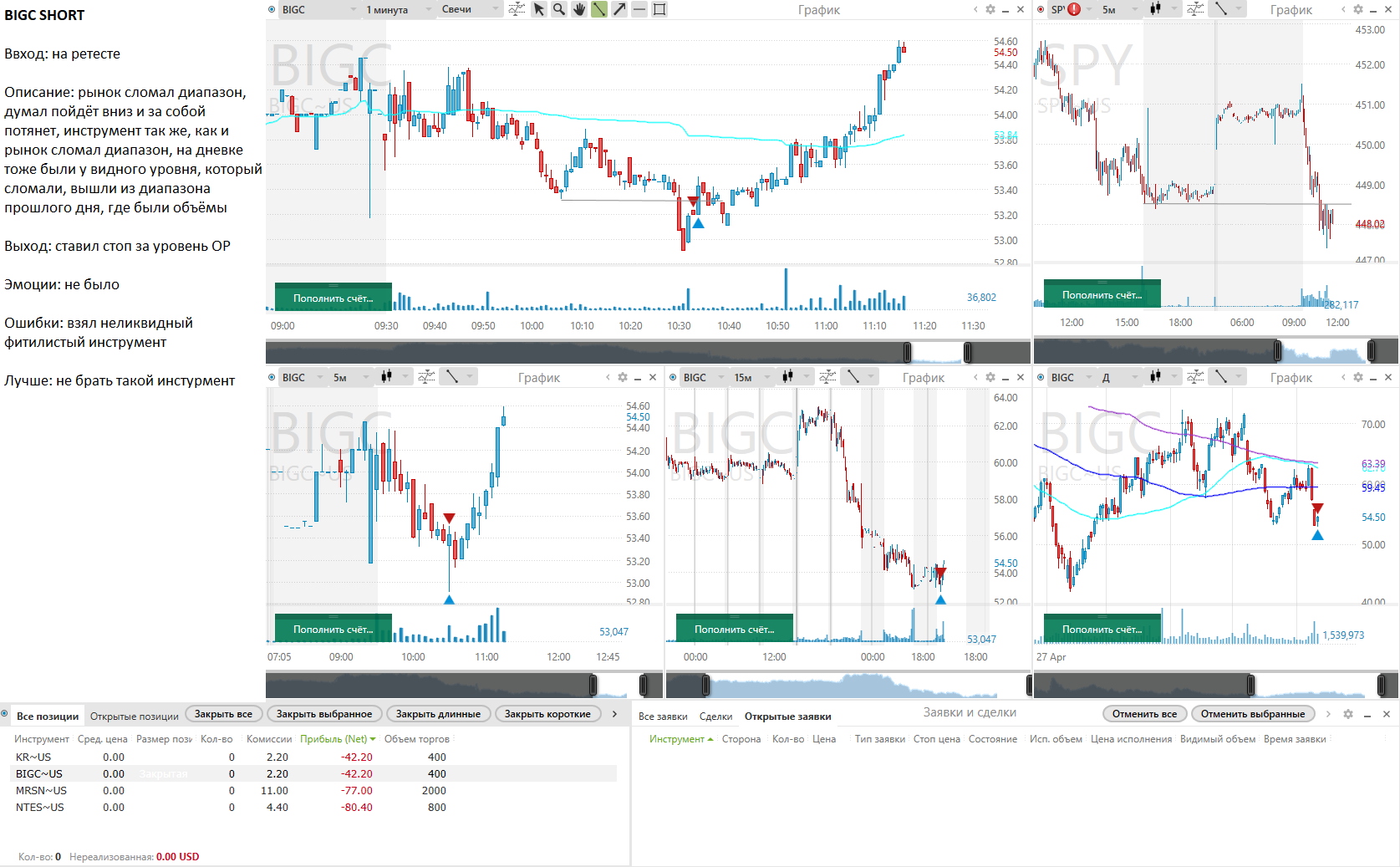Toggle link radio of BIGC daily chart
The image size is (1400, 867).
coord(1041,377)
